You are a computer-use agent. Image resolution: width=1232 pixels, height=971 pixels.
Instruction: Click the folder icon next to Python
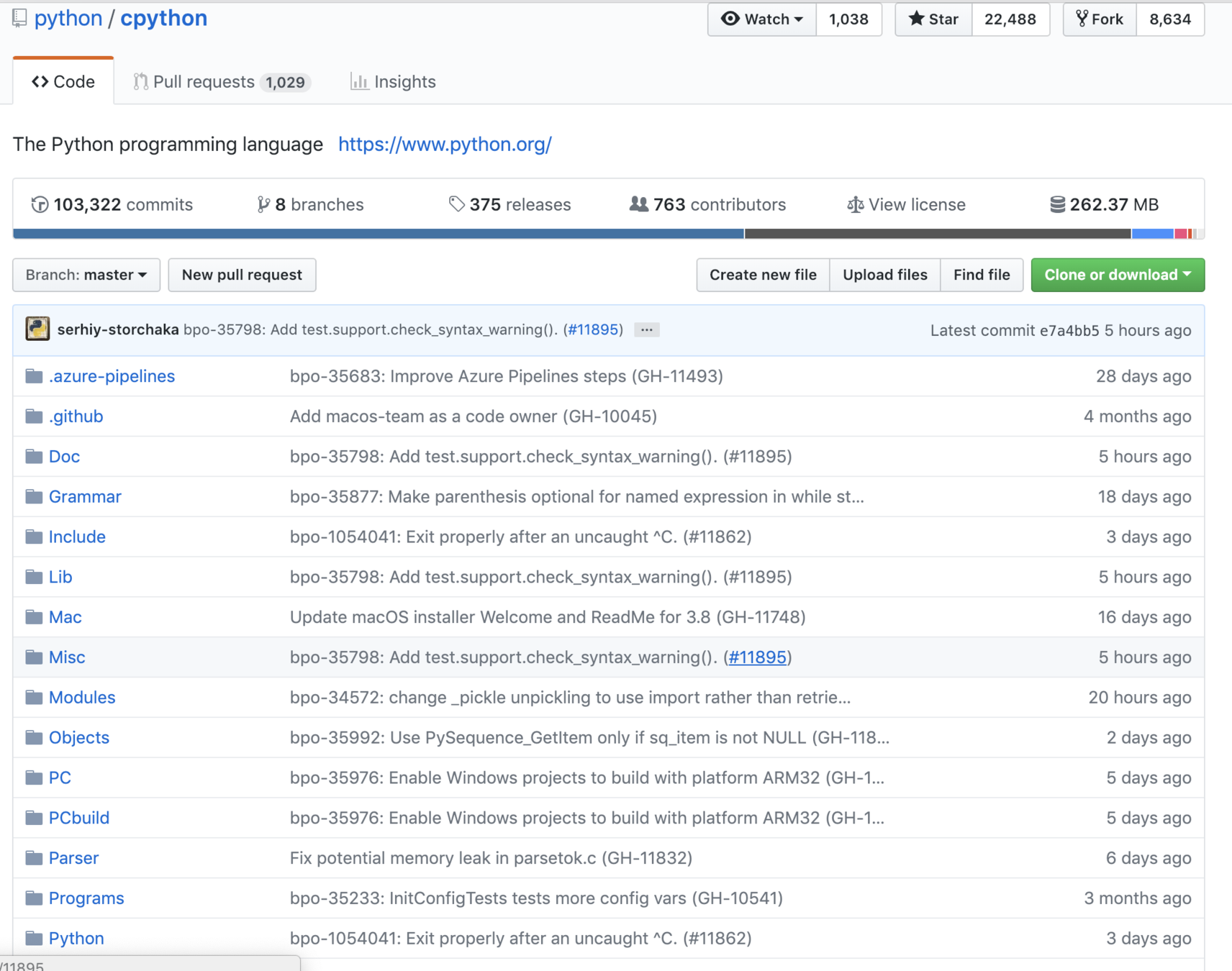34,939
